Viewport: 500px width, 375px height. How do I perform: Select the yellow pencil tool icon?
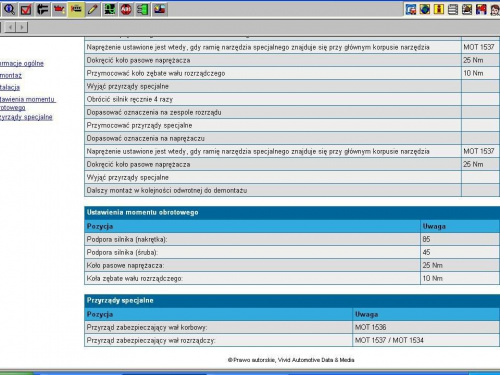pos(92,9)
